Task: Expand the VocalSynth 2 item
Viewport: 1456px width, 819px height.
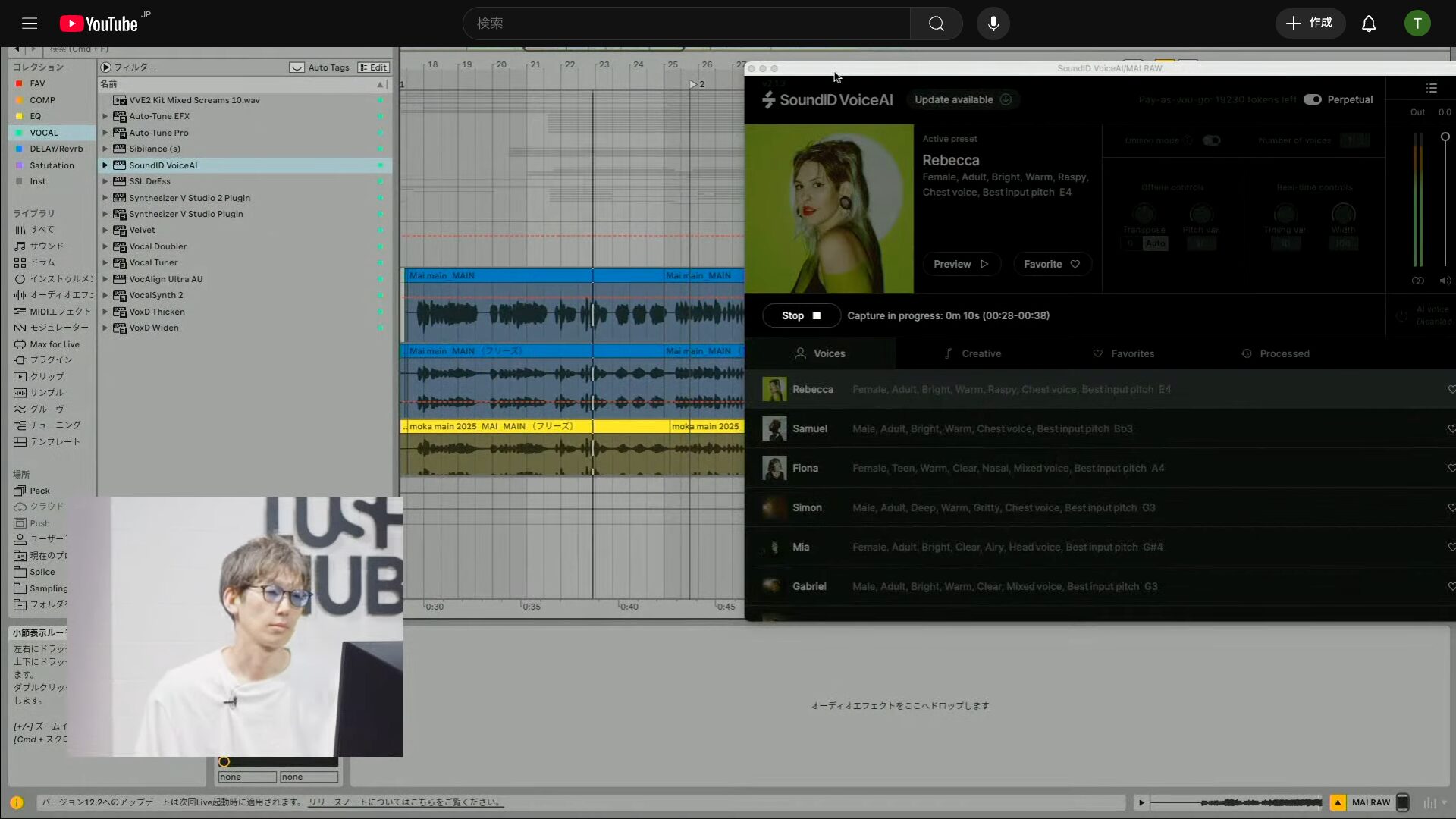Action: tap(105, 296)
